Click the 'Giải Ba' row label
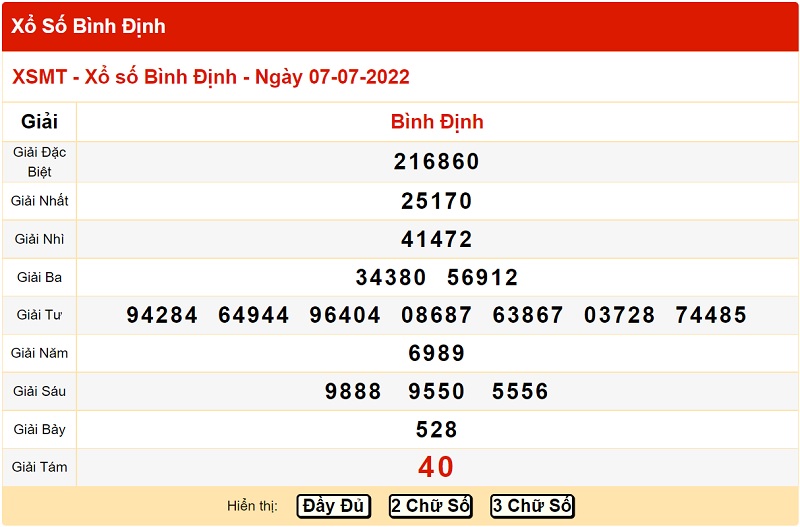 coord(39,278)
